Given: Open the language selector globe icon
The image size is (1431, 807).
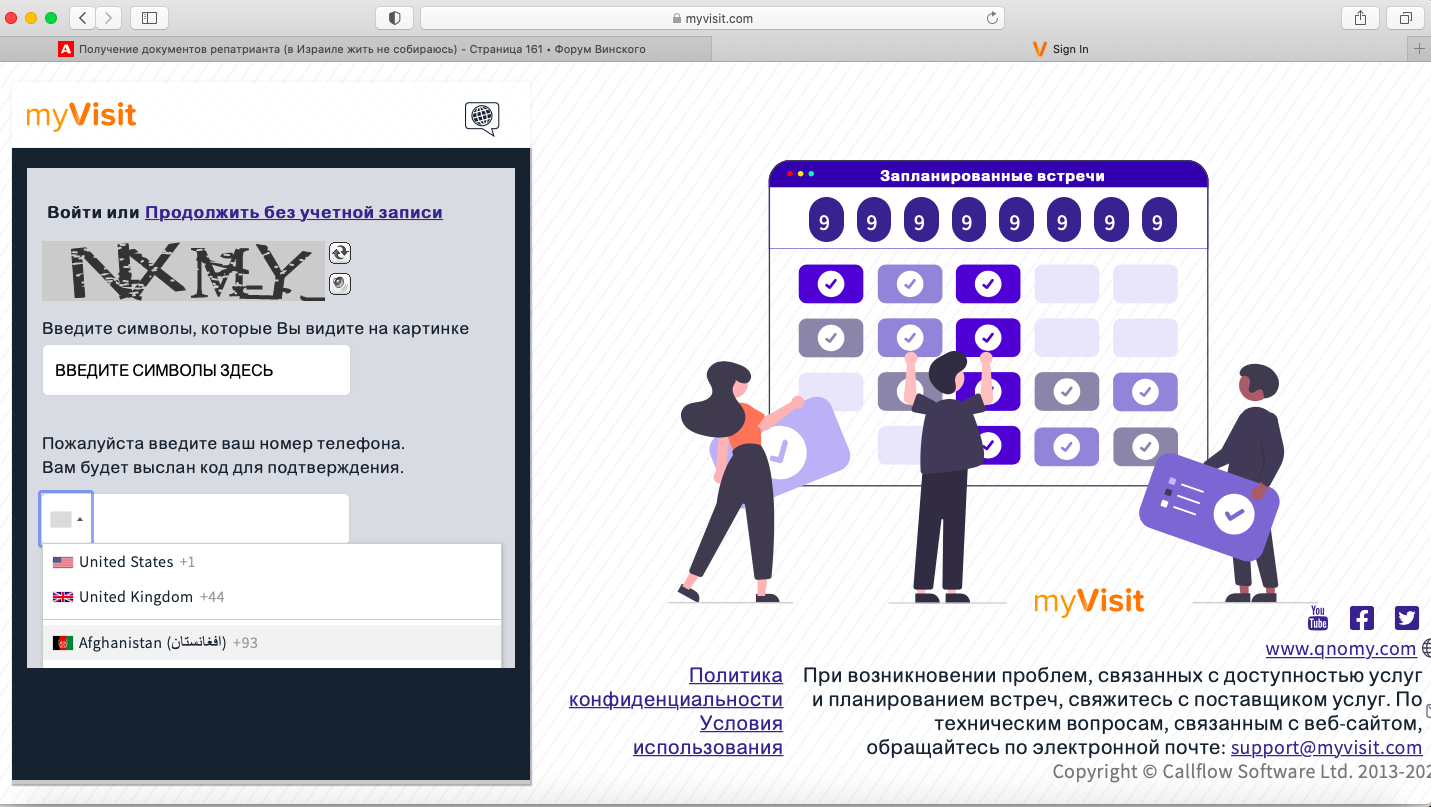Looking at the screenshot, I should (x=481, y=117).
